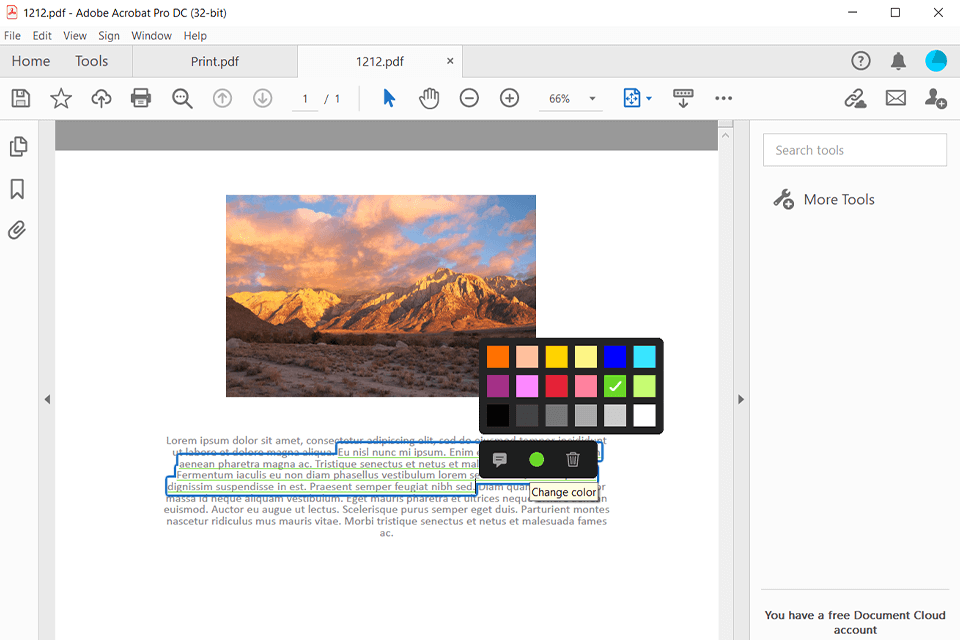Share a link to the file
Viewport: 960px width, 640px height.
coord(855,98)
